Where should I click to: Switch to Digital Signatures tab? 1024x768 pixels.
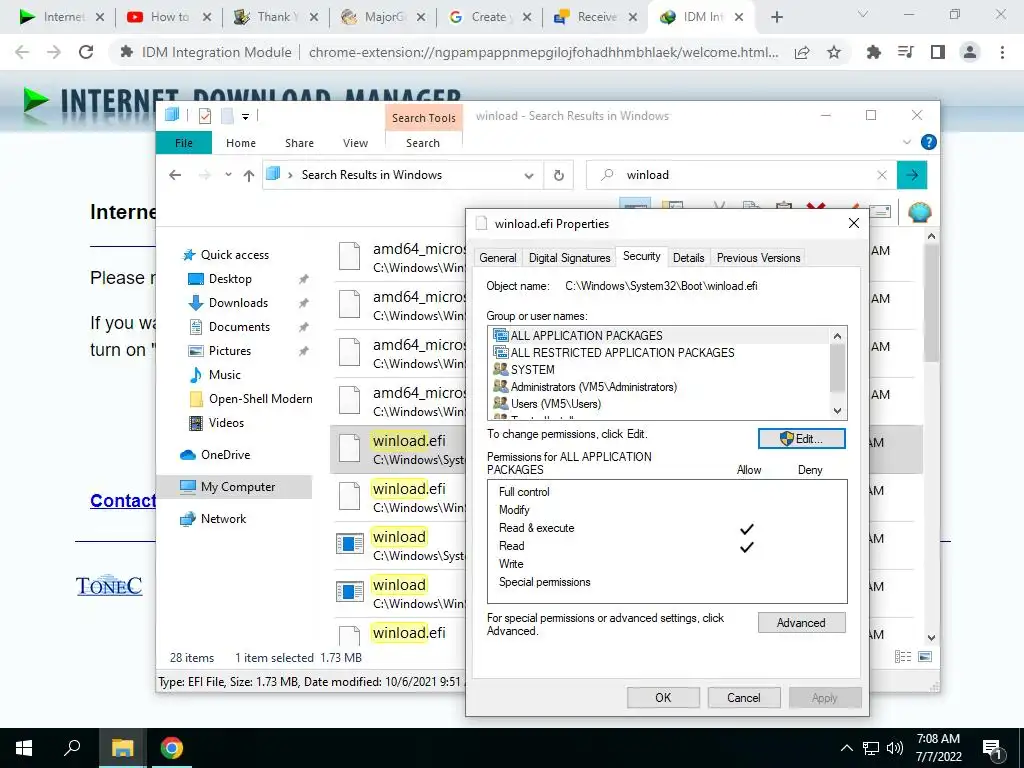click(x=569, y=258)
